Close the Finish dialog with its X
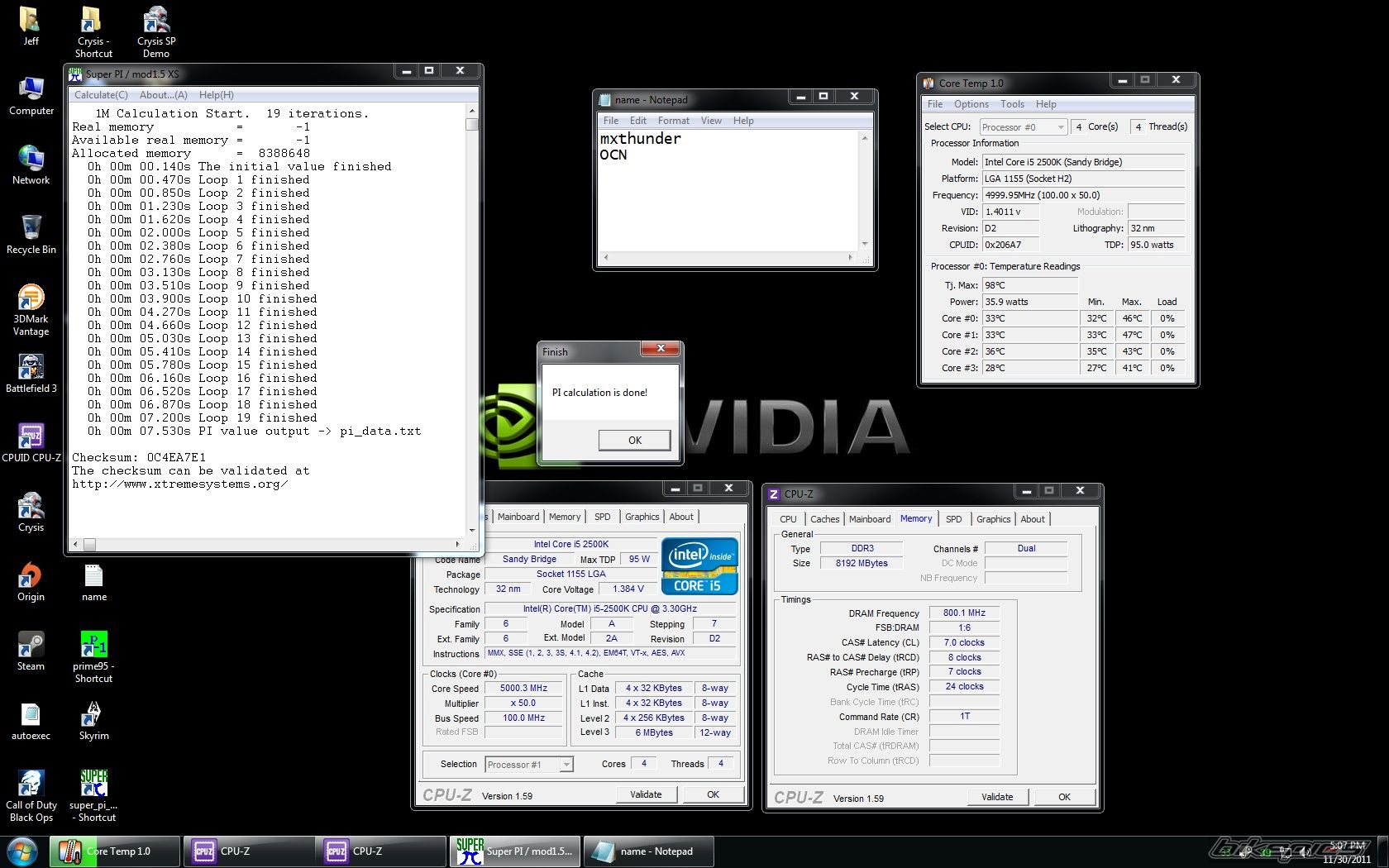Viewport: 1389px width, 868px height. 661,349
